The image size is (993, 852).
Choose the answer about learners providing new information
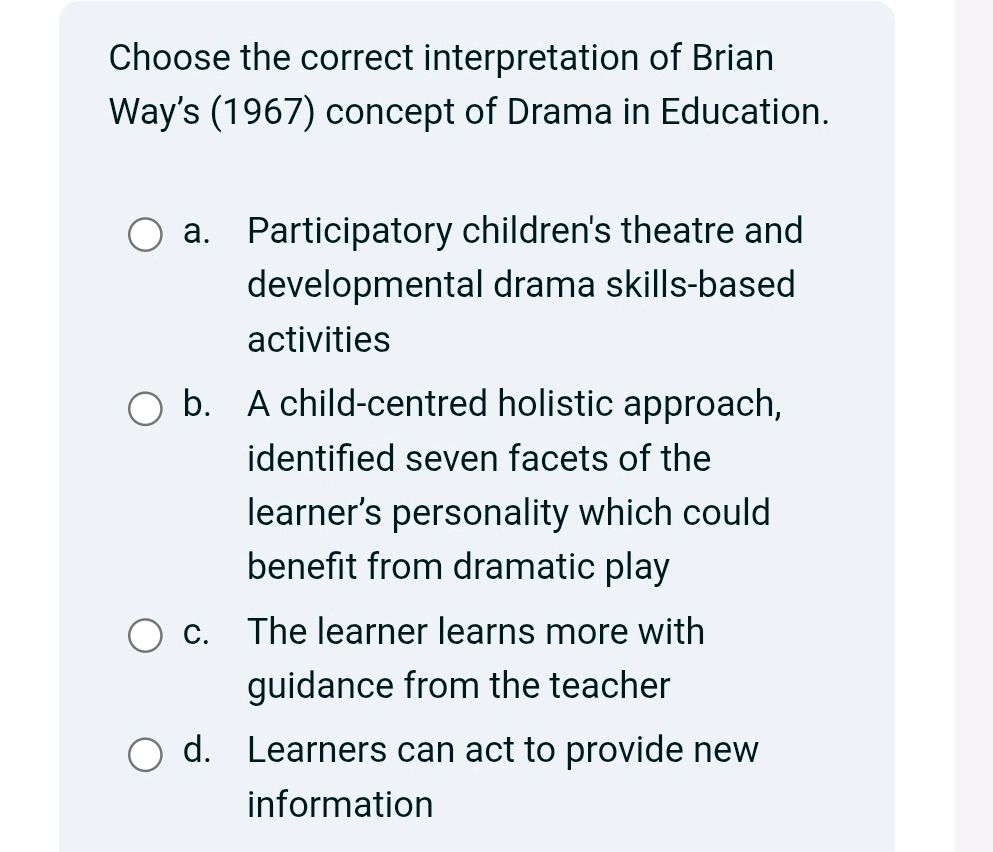[500, 776]
